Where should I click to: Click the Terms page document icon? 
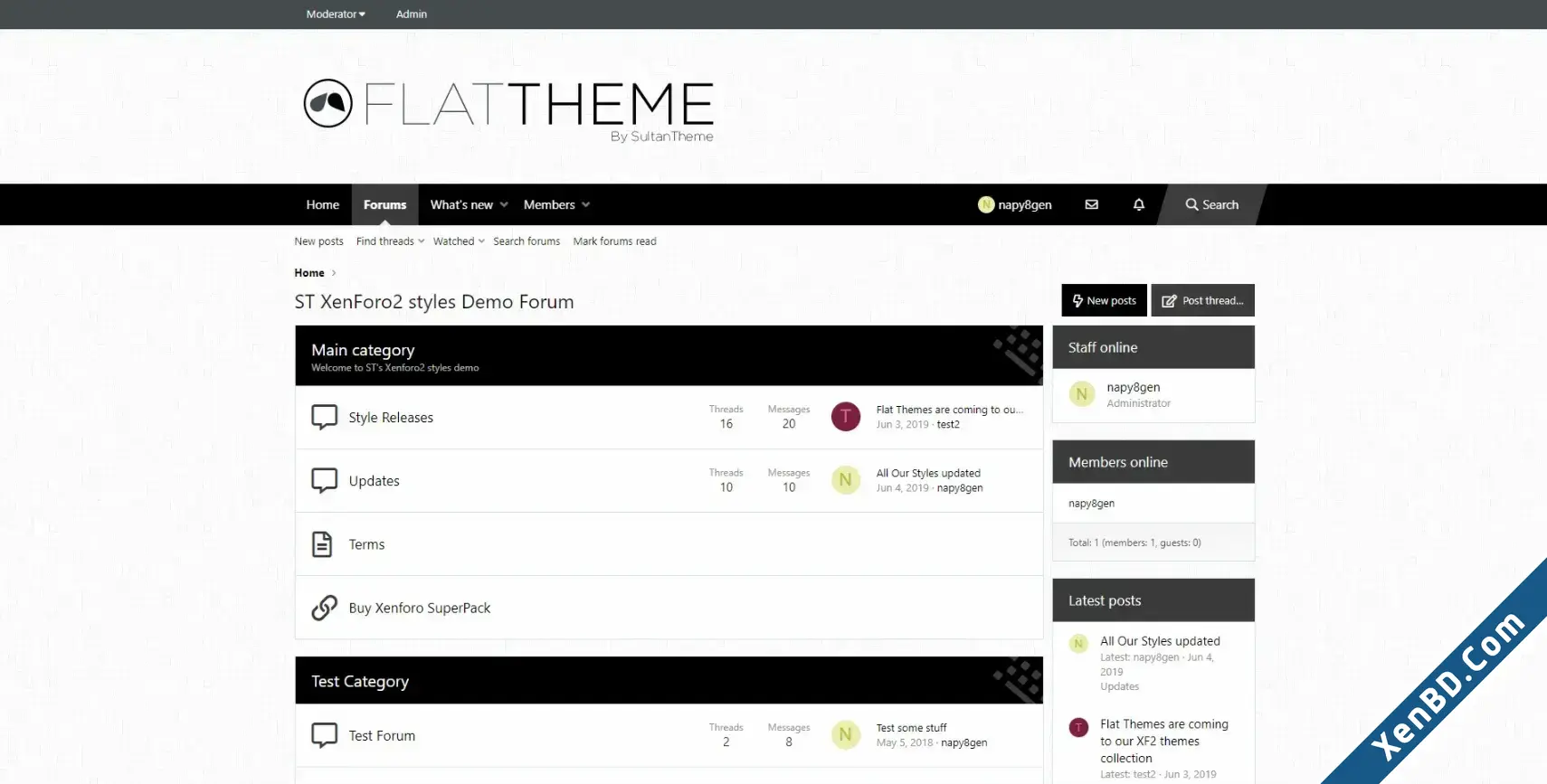pos(322,543)
